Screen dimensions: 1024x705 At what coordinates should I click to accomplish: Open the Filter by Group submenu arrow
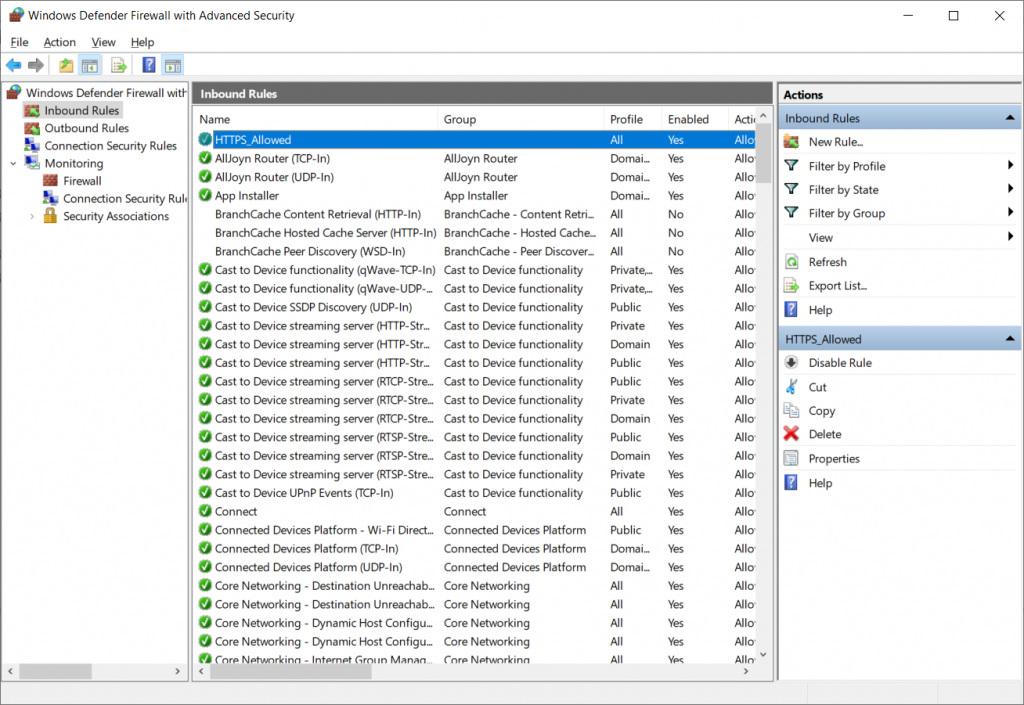click(x=1010, y=213)
